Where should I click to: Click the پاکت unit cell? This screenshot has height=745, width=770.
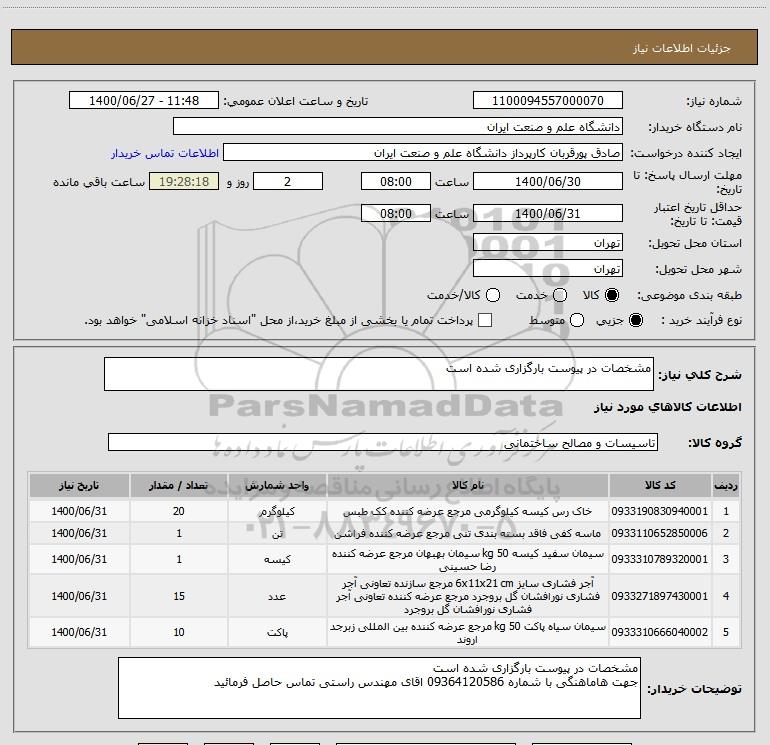click(277, 633)
